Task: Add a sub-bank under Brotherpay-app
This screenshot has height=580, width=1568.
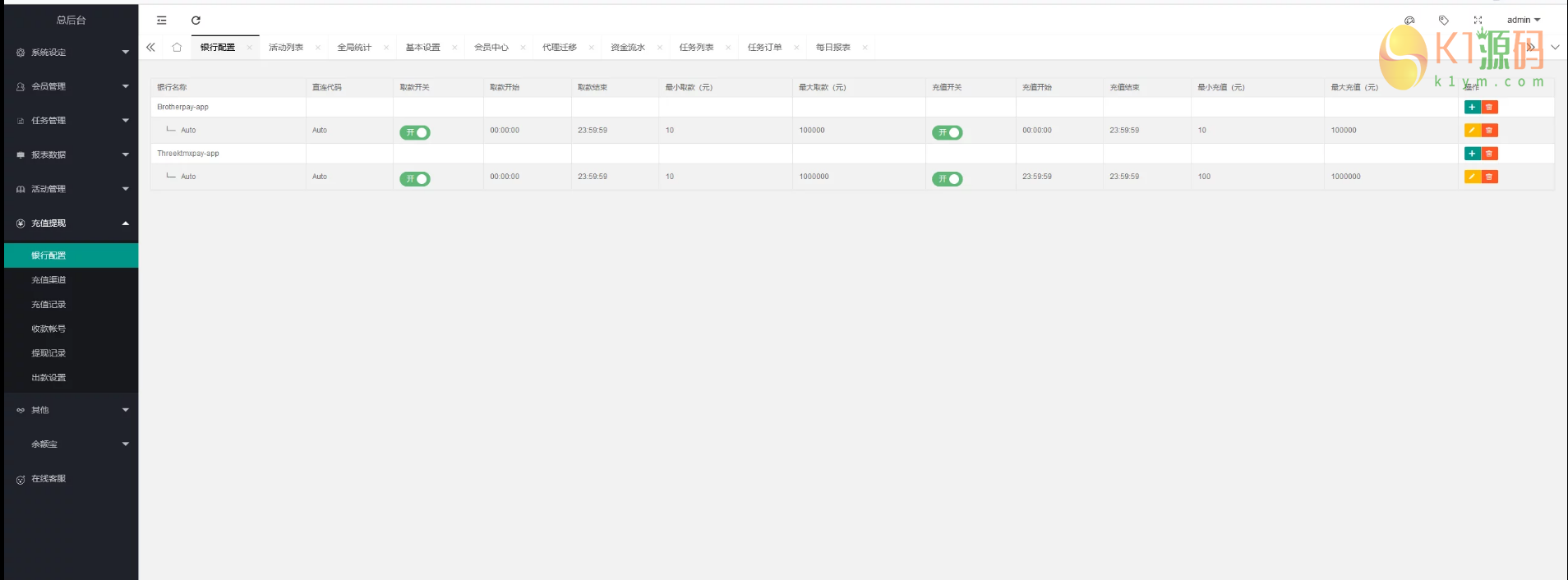Action: click(x=1472, y=108)
